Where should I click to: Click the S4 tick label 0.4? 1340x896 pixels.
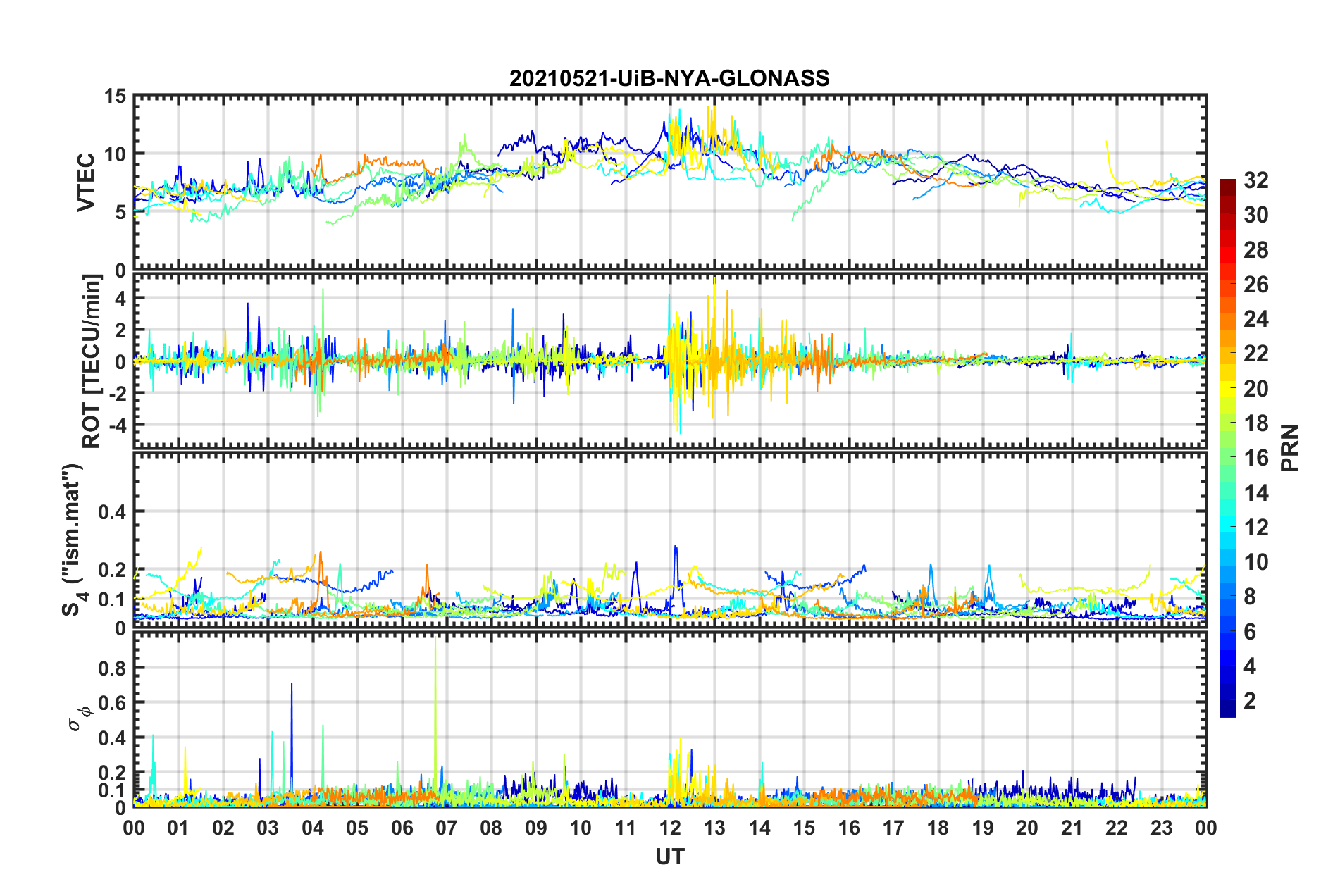point(112,512)
